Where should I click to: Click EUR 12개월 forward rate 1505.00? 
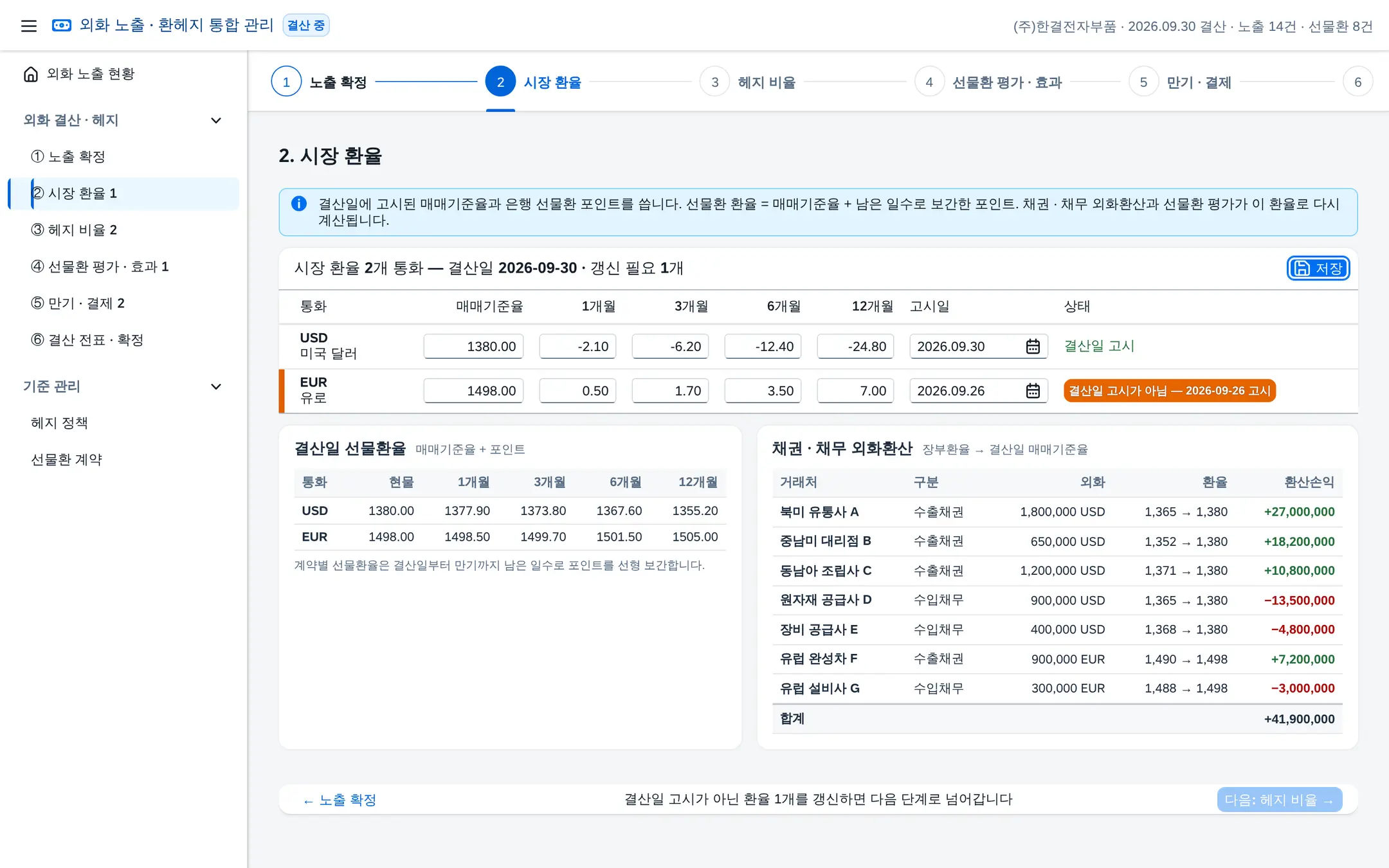pyautogui.click(x=694, y=537)
